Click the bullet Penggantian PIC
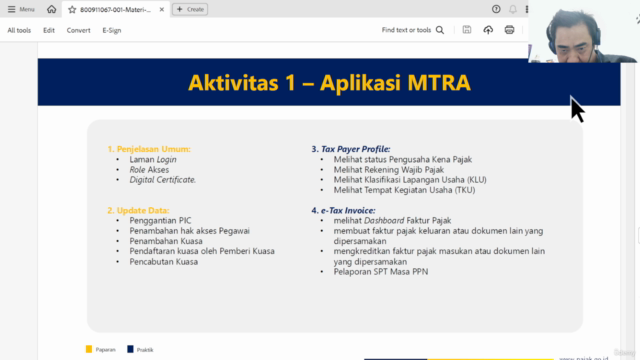640x360 pixels. pos(160,221)
